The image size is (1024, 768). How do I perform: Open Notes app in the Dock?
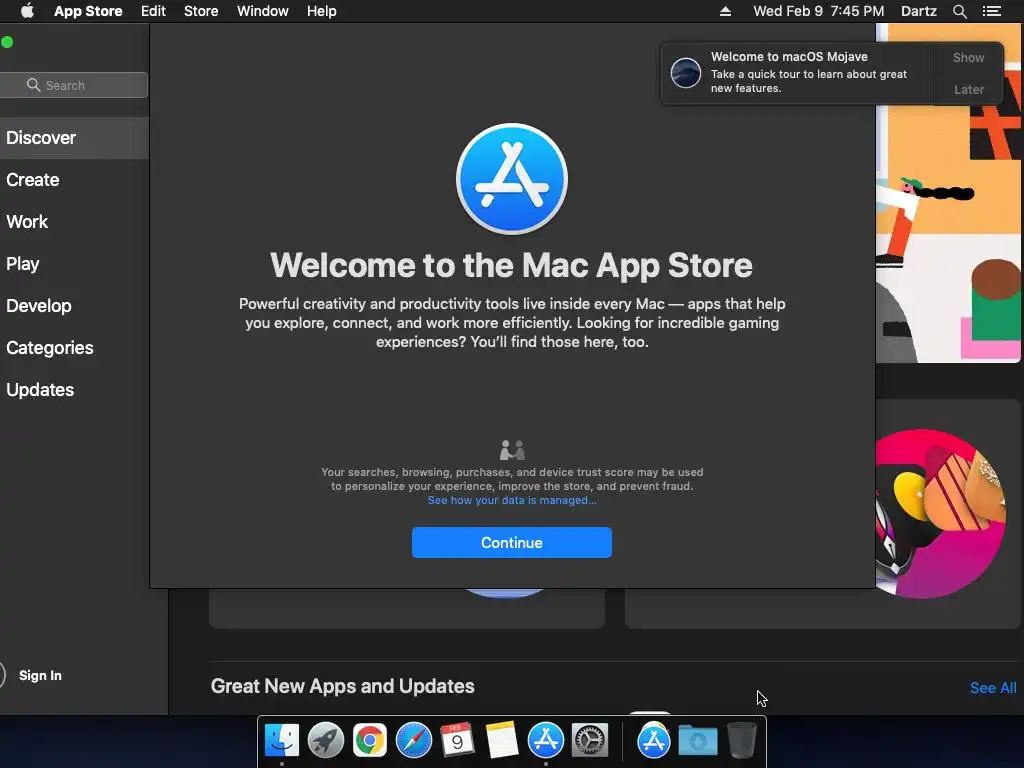tap(502, 740)
